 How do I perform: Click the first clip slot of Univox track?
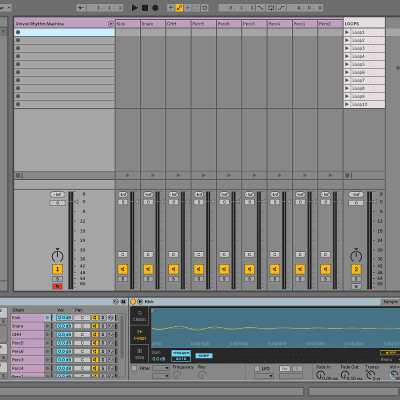pyautogui.click(x=64, y=32)
